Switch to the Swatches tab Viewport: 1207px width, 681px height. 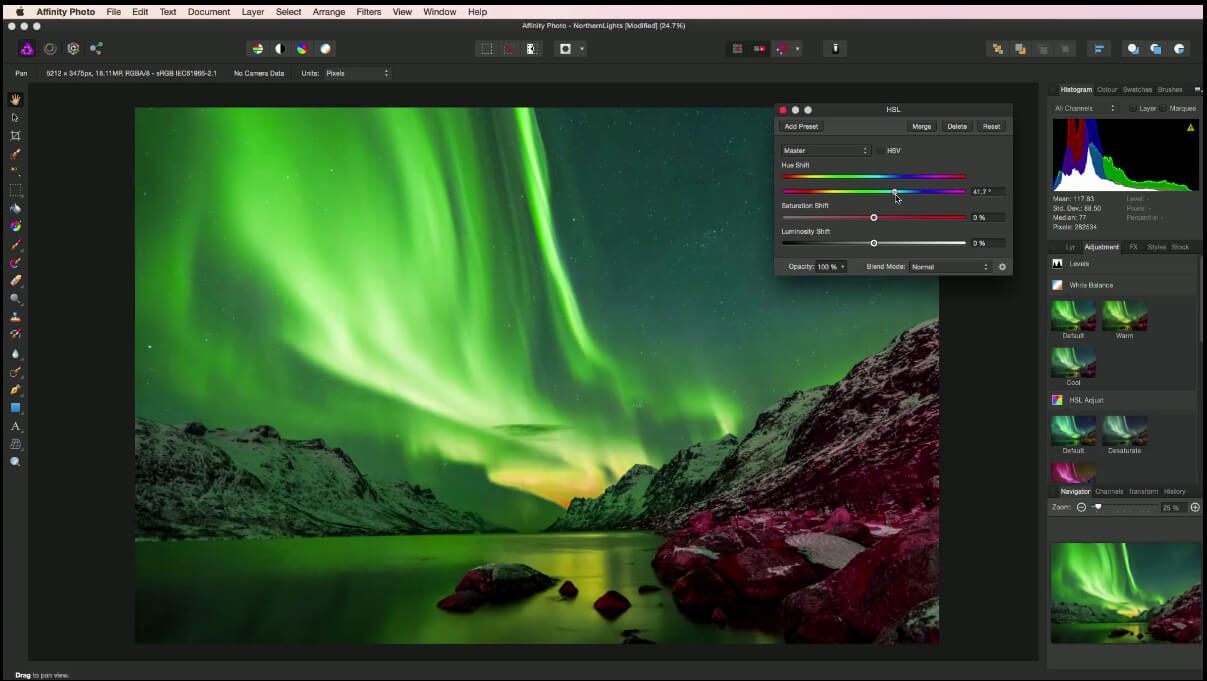(1137, 89)
